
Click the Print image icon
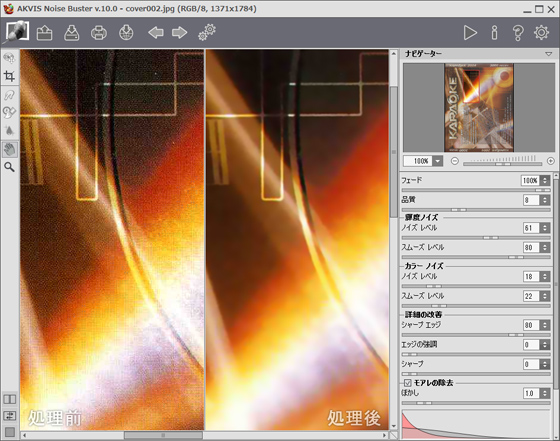coord(99,33)
